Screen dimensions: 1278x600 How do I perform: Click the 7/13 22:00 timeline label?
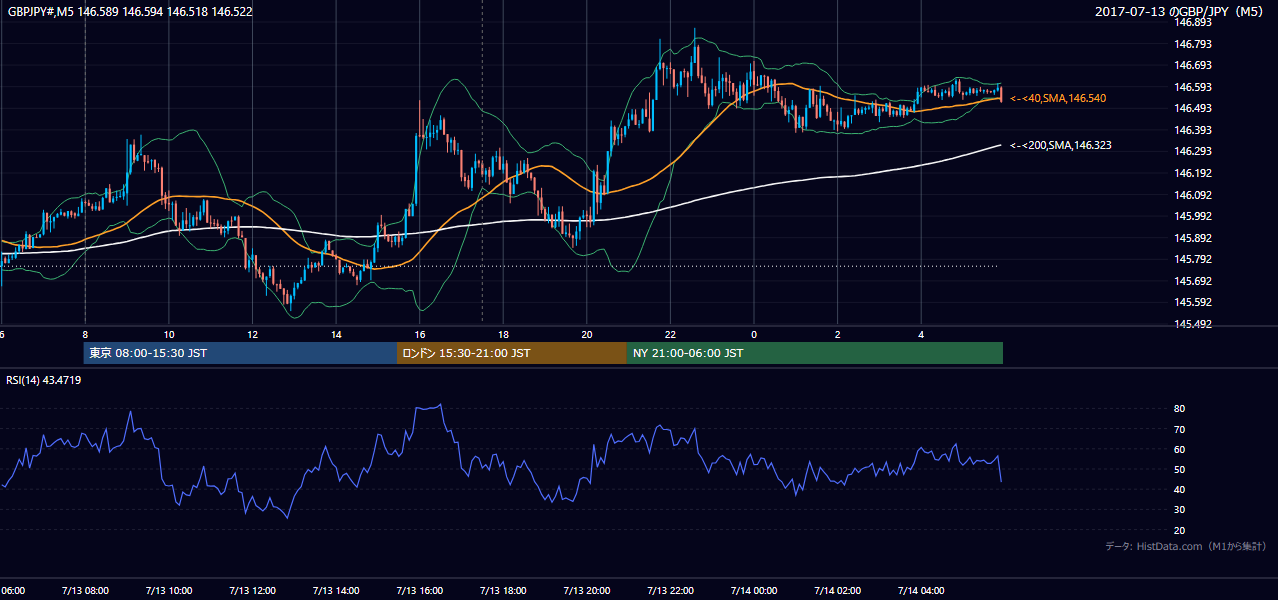(670, 590)
